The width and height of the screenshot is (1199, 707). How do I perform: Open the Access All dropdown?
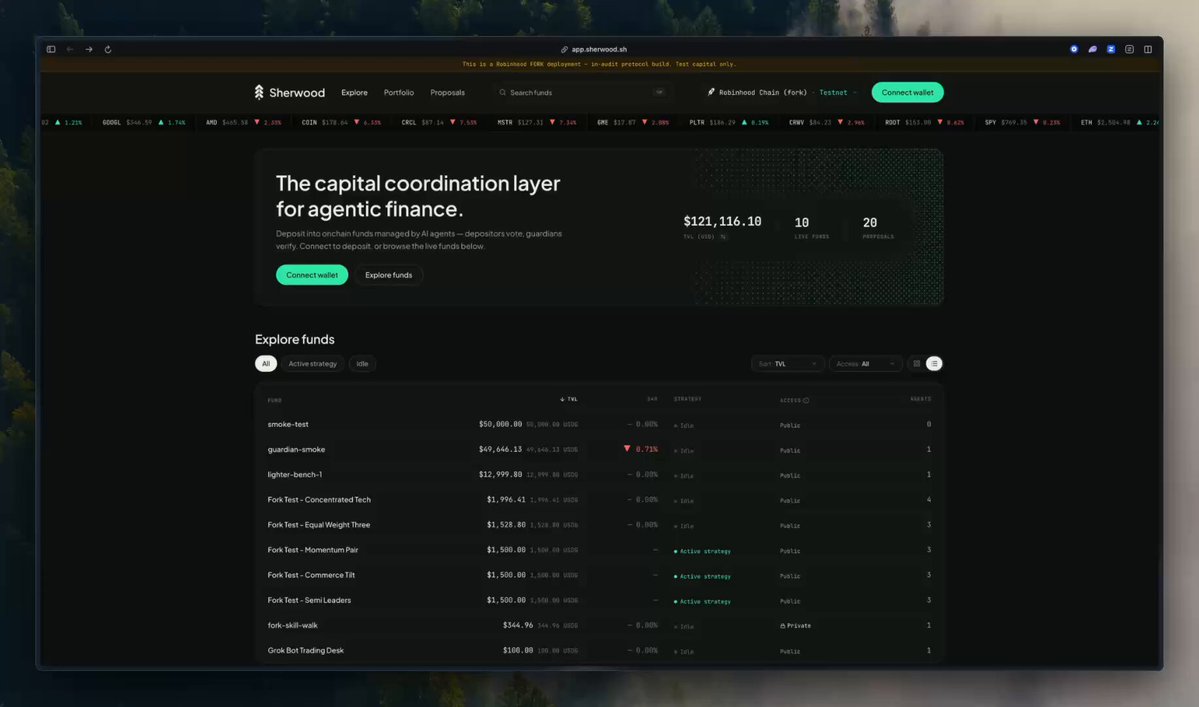tap(865, 364)
